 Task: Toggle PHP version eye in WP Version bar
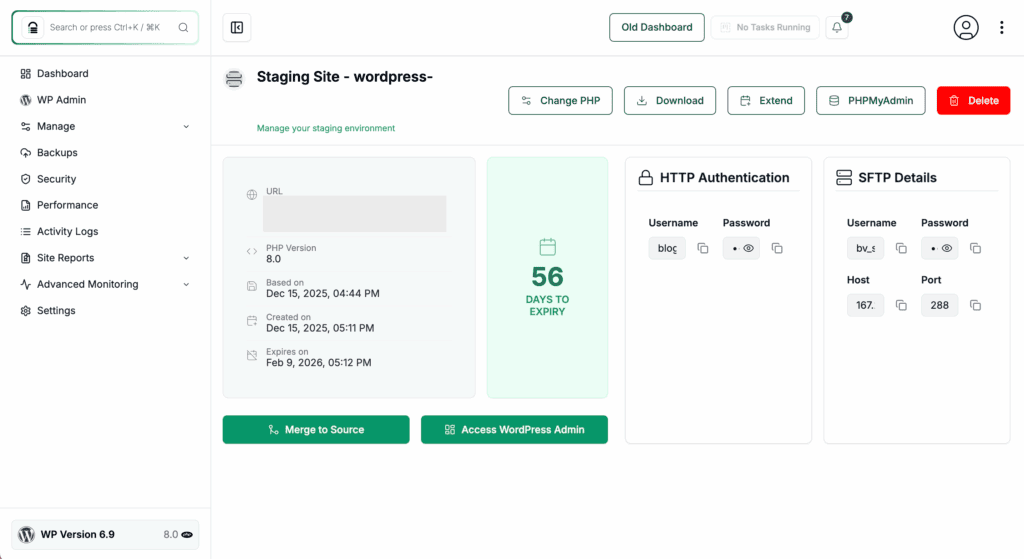point(187,534)
